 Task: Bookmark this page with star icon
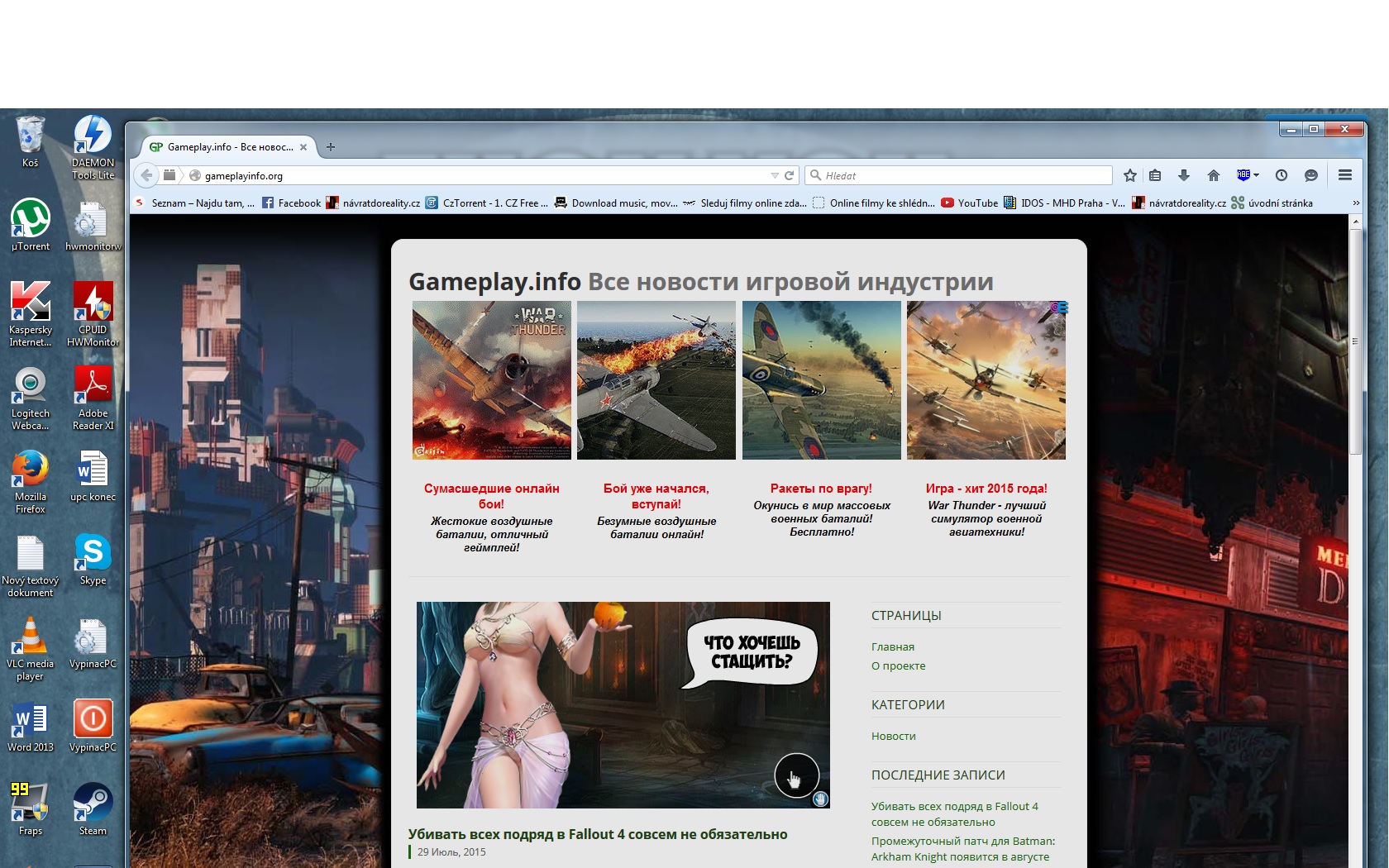click(x=1130, y=175)
